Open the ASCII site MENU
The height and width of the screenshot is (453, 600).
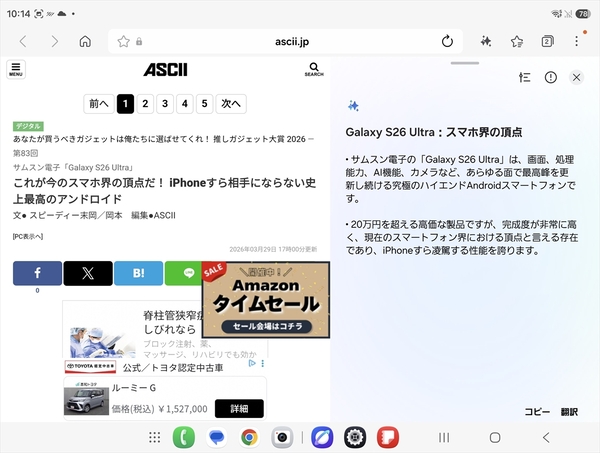click(x=16, y=69)
